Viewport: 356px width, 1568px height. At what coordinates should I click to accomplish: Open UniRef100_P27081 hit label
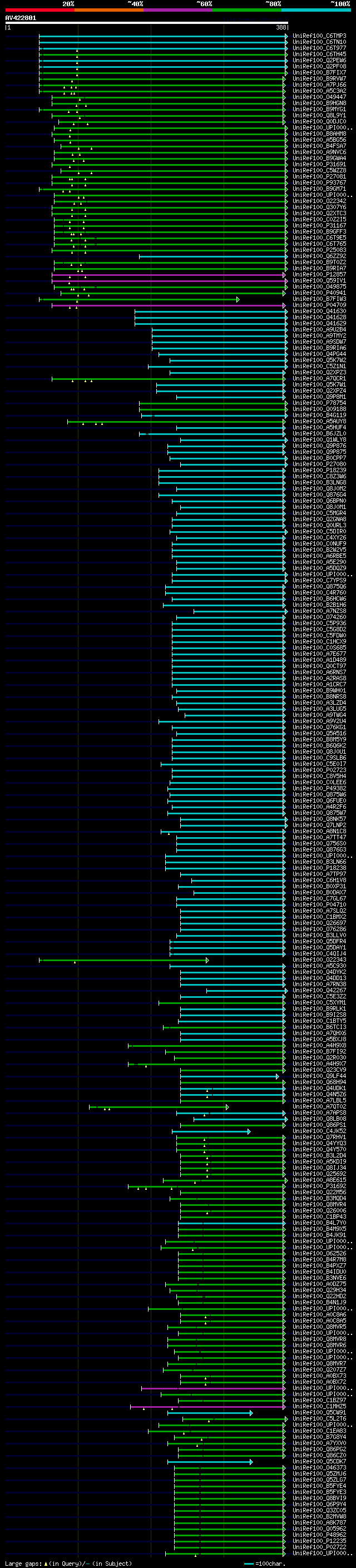point(319,176)
